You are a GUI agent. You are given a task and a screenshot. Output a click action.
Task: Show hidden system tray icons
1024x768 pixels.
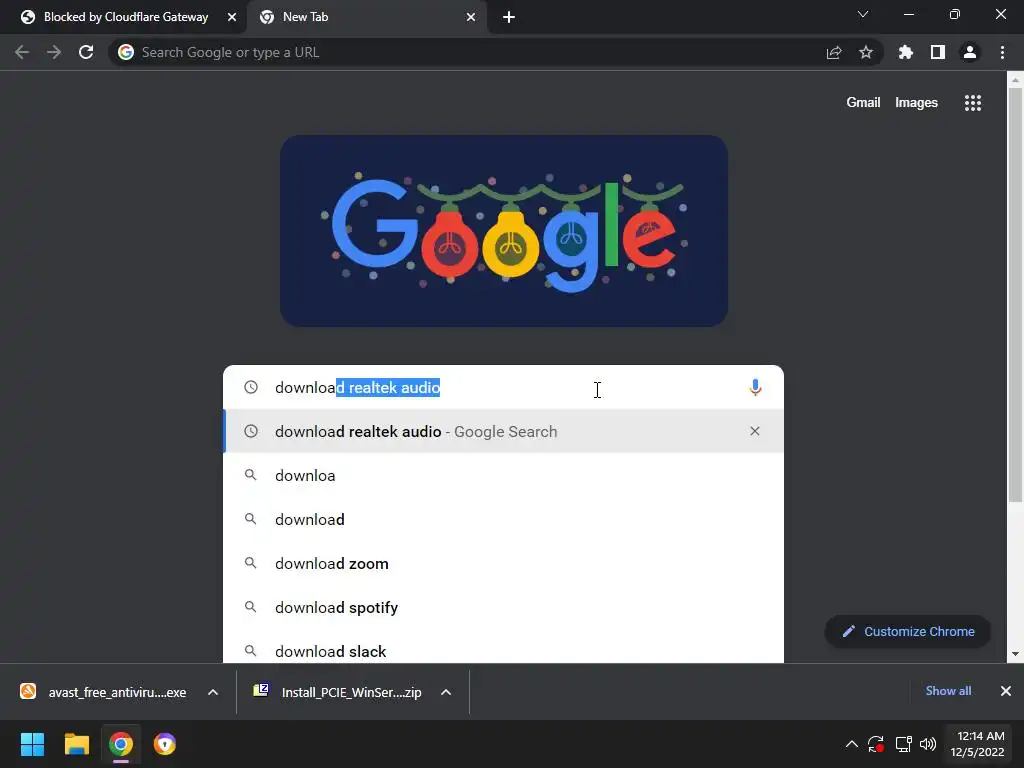click(x=852, y=744)
